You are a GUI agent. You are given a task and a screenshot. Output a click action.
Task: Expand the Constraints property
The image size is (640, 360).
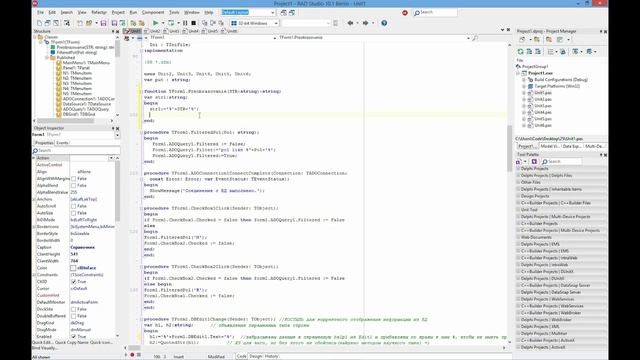coord(34,275)
